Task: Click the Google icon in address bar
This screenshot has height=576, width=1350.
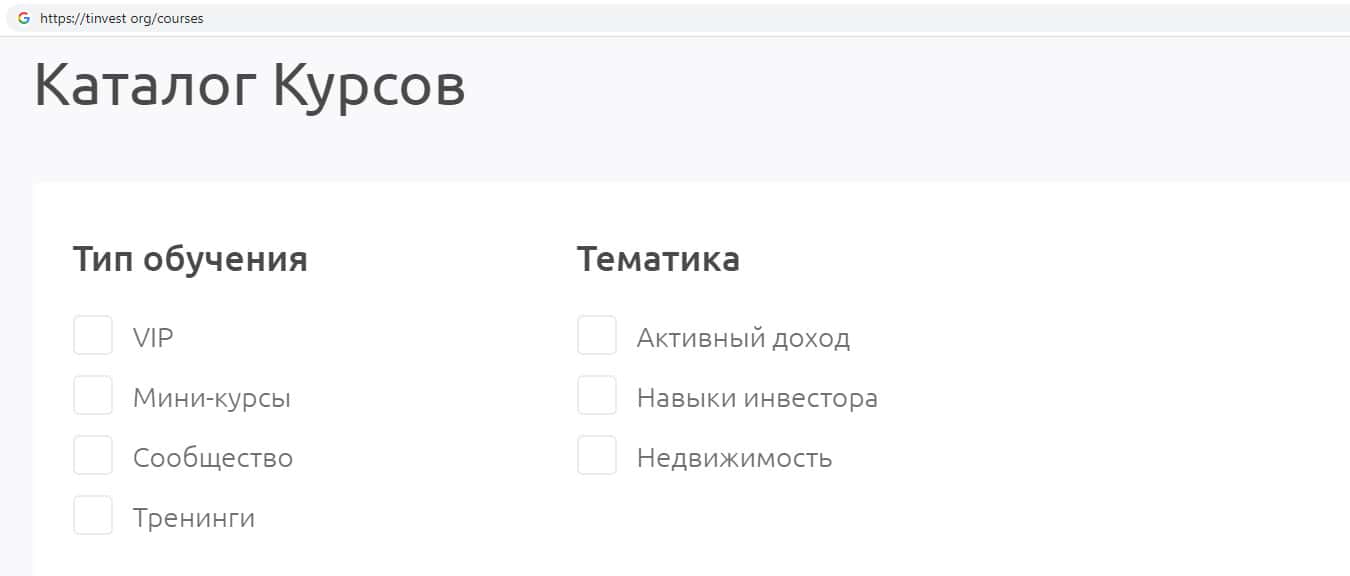Action: click(x=24, y=18)
